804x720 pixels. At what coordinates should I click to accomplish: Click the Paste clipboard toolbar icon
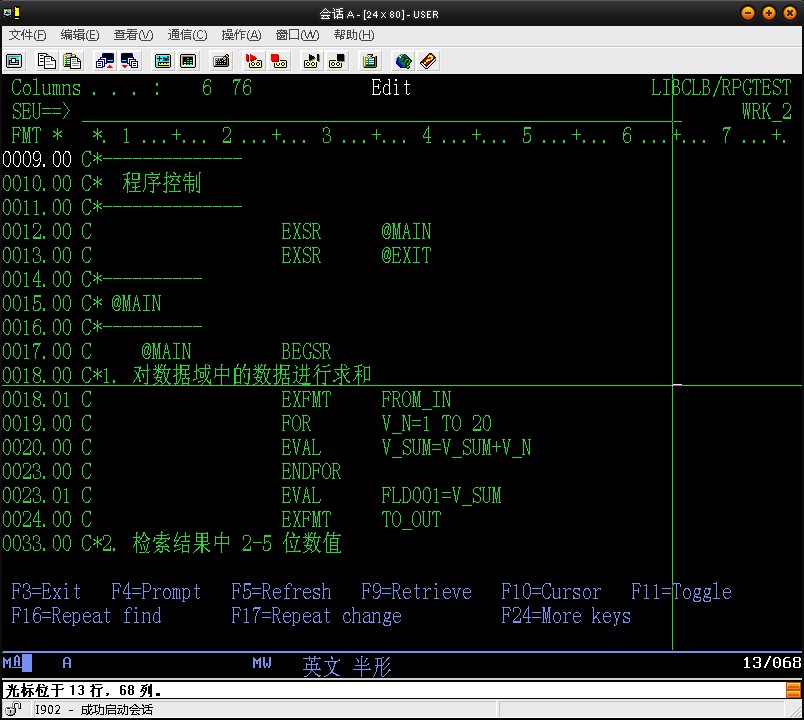click(x=72, y=61)
